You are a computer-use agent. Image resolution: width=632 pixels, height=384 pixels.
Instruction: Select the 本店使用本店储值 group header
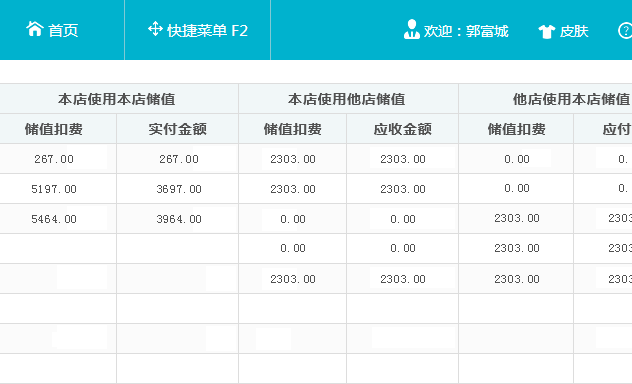(x=117, y=99)
